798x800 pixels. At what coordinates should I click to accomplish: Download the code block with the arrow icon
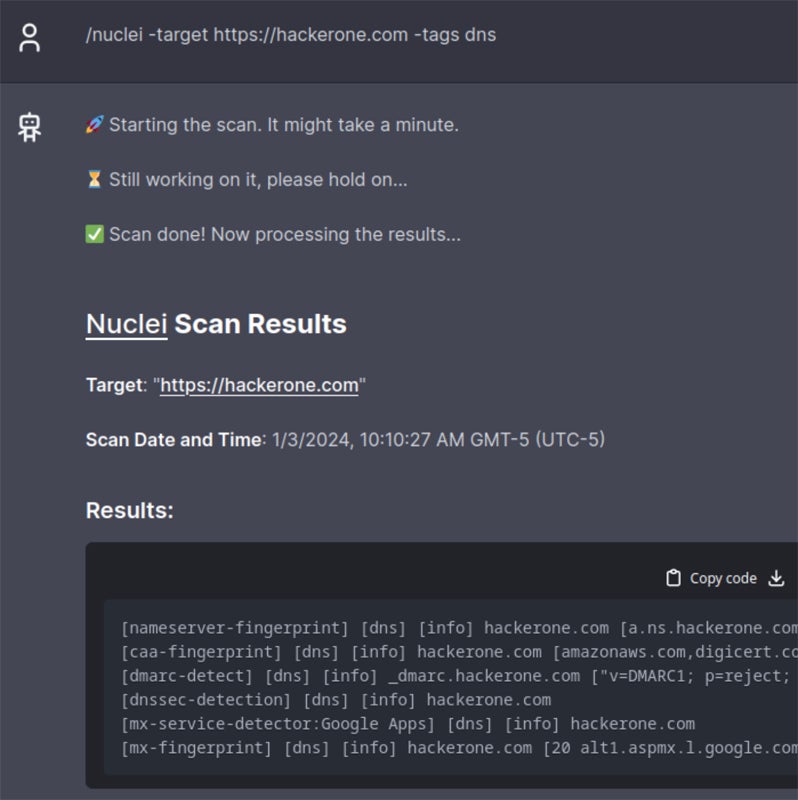coord(776,578)
